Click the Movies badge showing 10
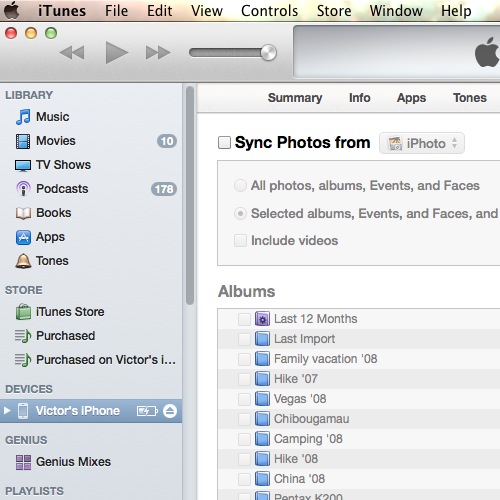Viewport: 500px width, 500px height. pos(167,141)
